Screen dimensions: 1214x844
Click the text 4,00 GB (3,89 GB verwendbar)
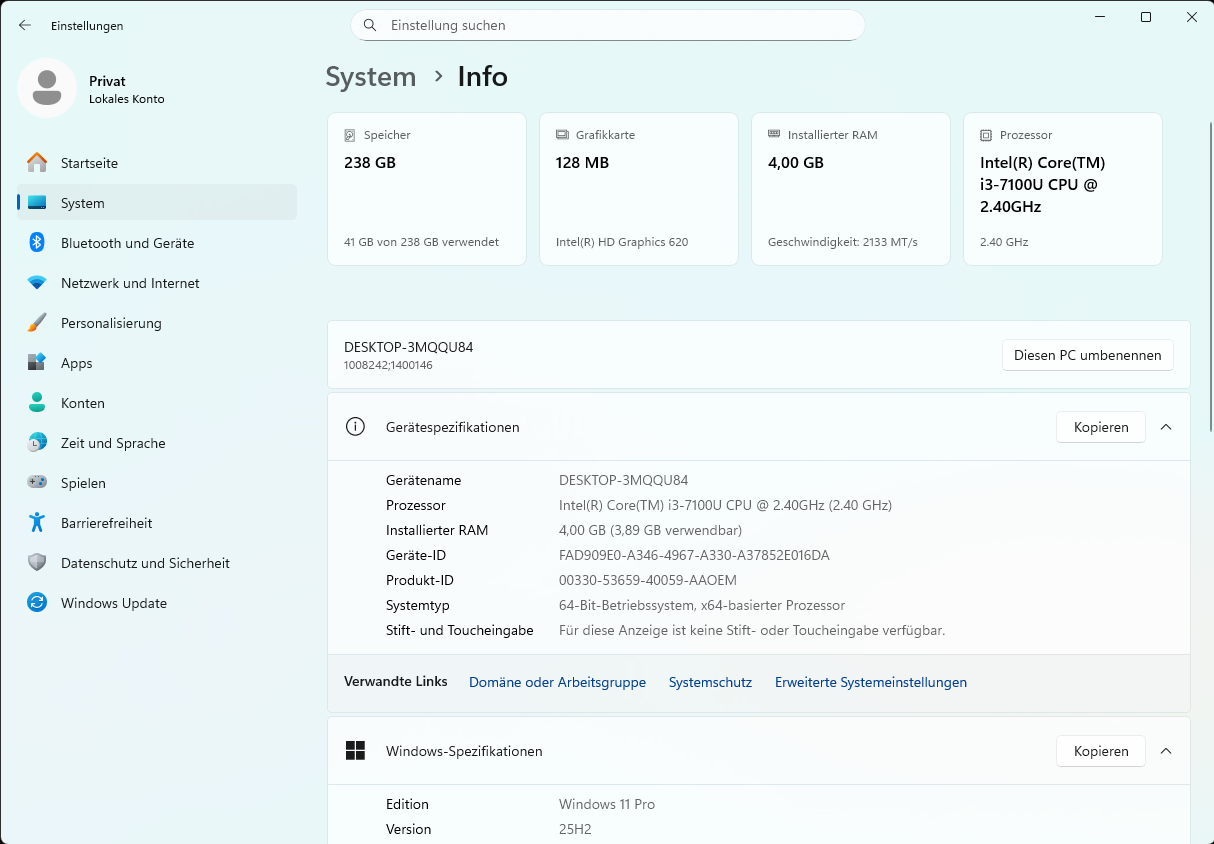tap(650, 530)
